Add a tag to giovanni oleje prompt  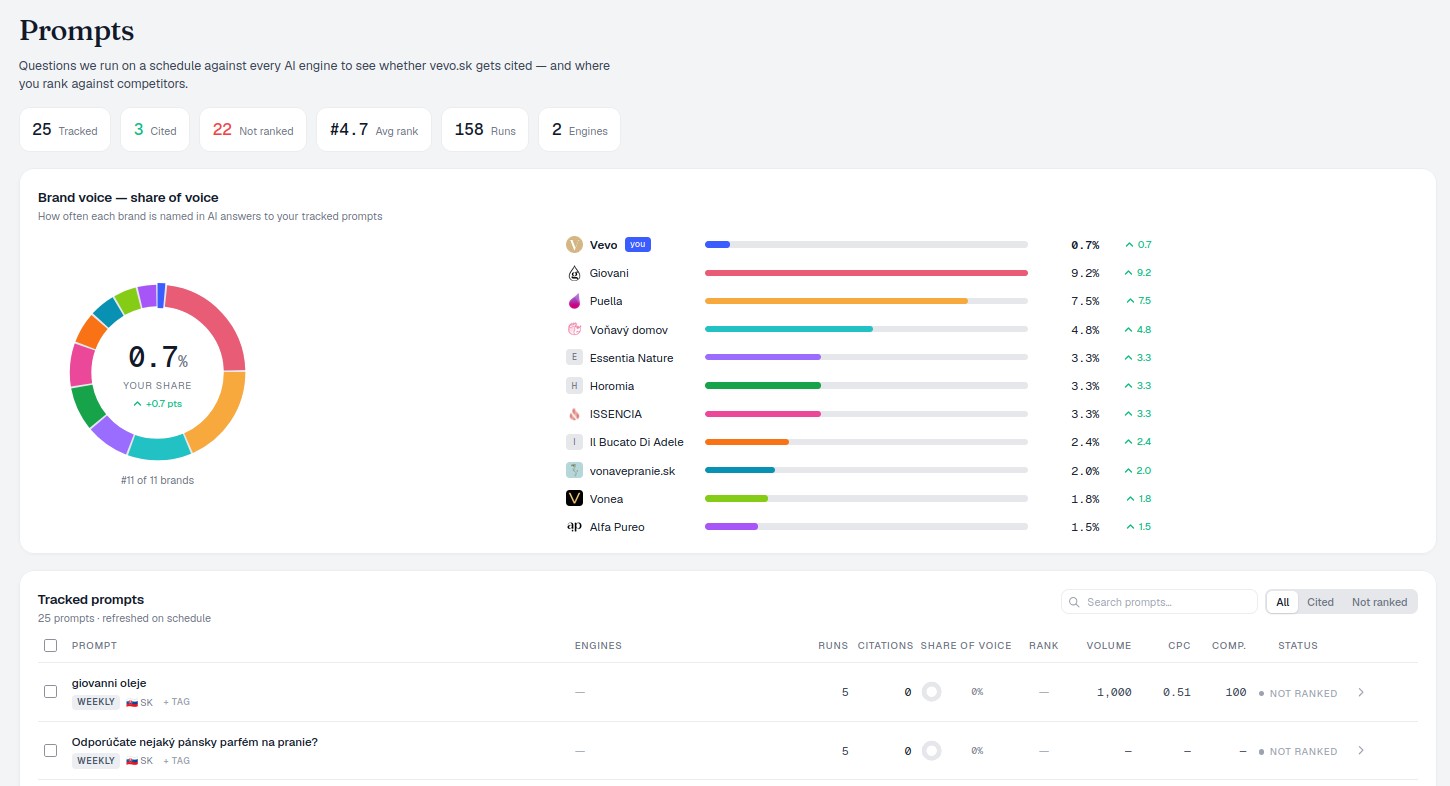point(177,703)
